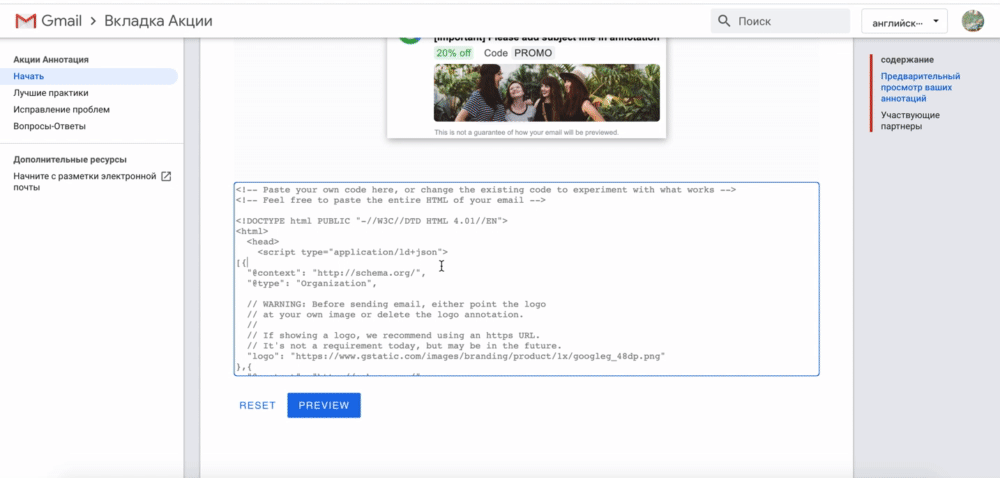
Task: Click the blue PREVIEW button
Action: (324, 405)
